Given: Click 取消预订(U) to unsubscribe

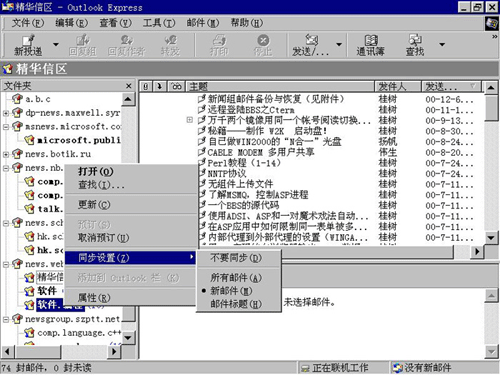Looking at the screenshot, I should (103, 238).
